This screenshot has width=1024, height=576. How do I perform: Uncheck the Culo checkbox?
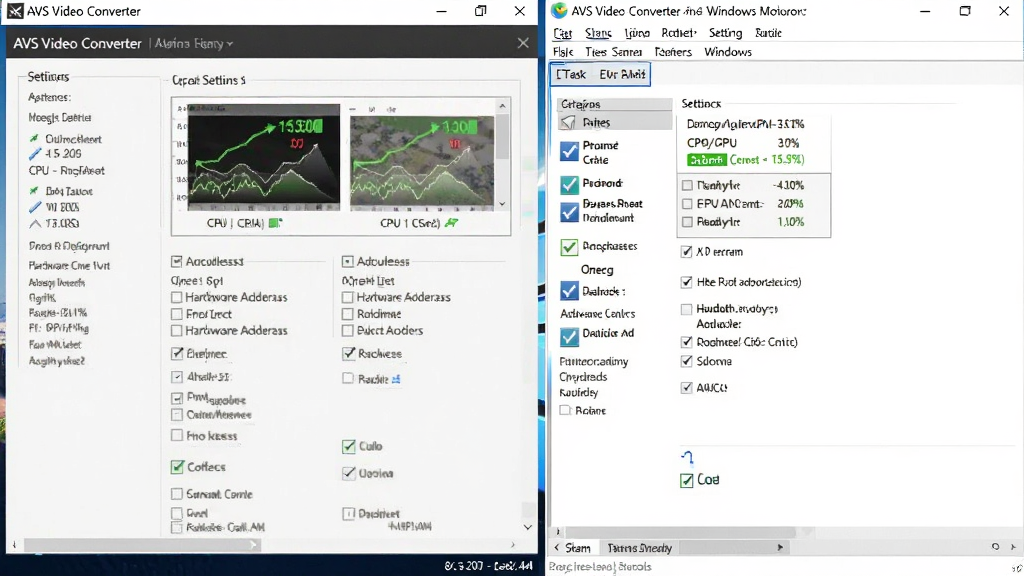[x=348, y=446]
